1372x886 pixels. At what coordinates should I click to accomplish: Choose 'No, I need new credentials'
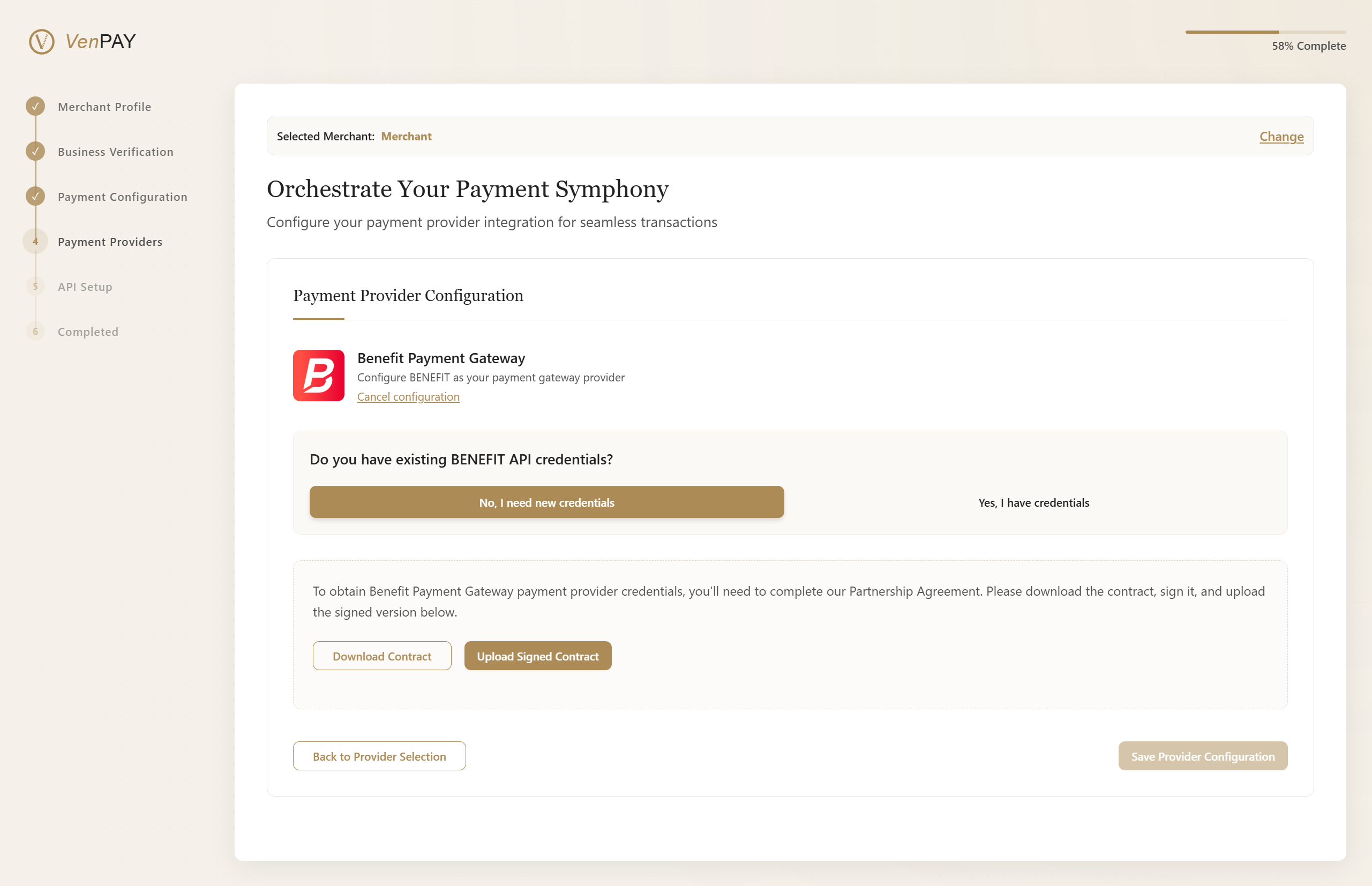point(546,502)
